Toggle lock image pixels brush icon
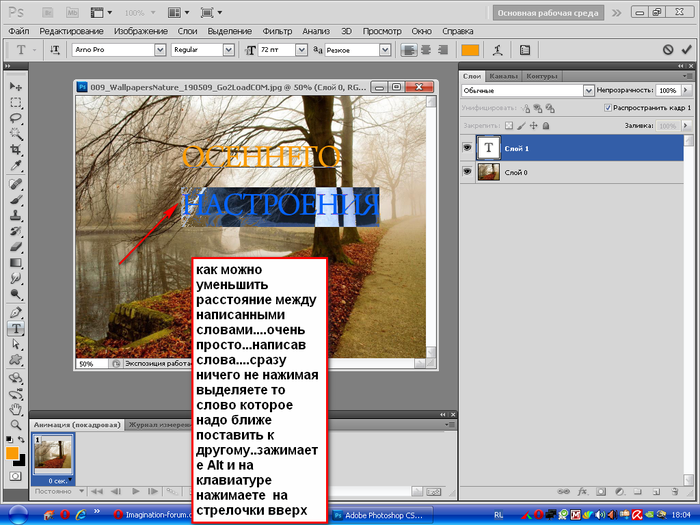The width and height of the screenshot is (700, 525). (521, 125)
